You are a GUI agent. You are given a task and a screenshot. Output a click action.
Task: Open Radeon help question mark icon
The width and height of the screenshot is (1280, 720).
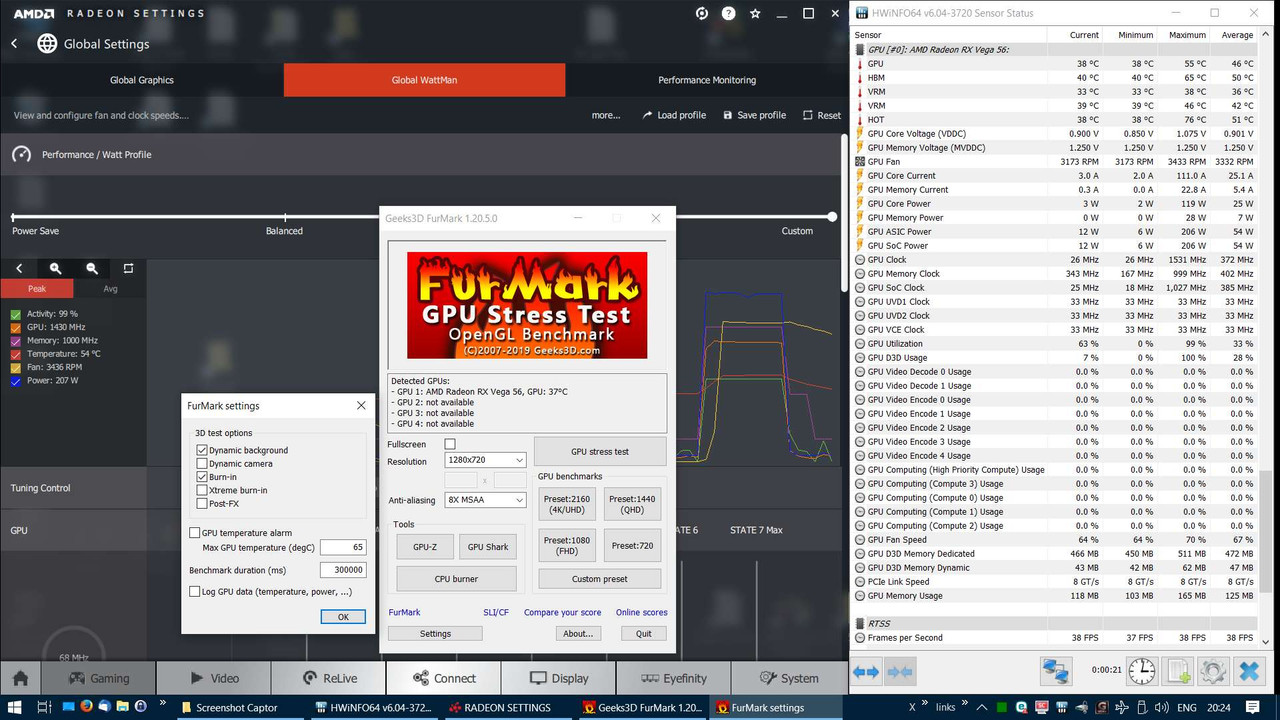pos(728,14)
